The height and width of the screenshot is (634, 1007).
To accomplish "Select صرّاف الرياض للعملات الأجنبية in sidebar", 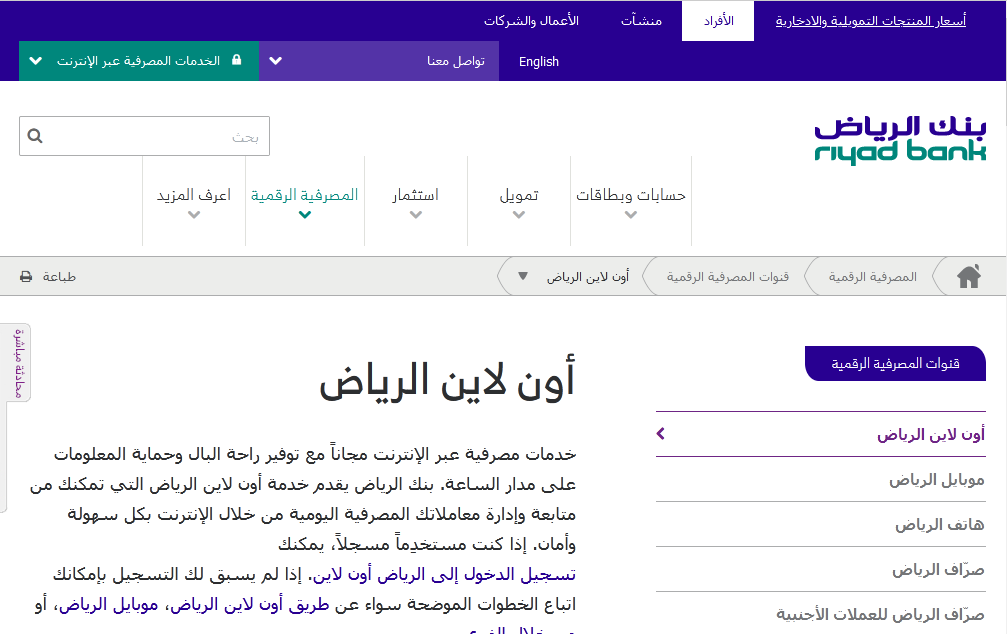I will (x=821, y=615).
